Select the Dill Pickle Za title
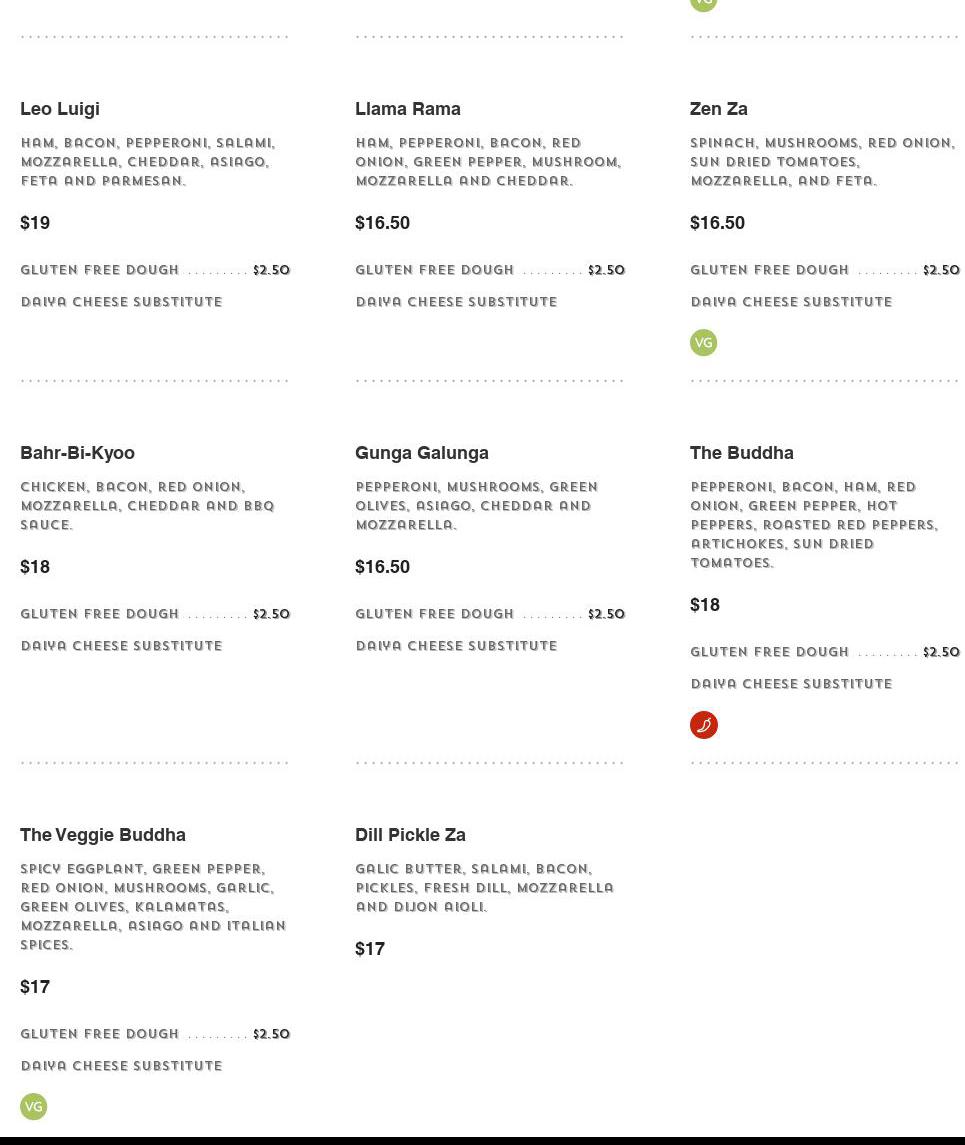This screenshot has height=1145, width=965. pos(410,835)
